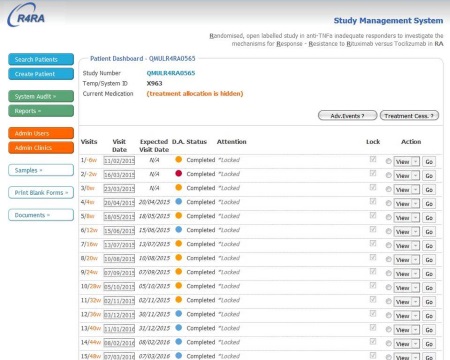
Task: Toggle lock checkbox for visit 10/28w
Action: pyautogui.click(x=373, y=285)
